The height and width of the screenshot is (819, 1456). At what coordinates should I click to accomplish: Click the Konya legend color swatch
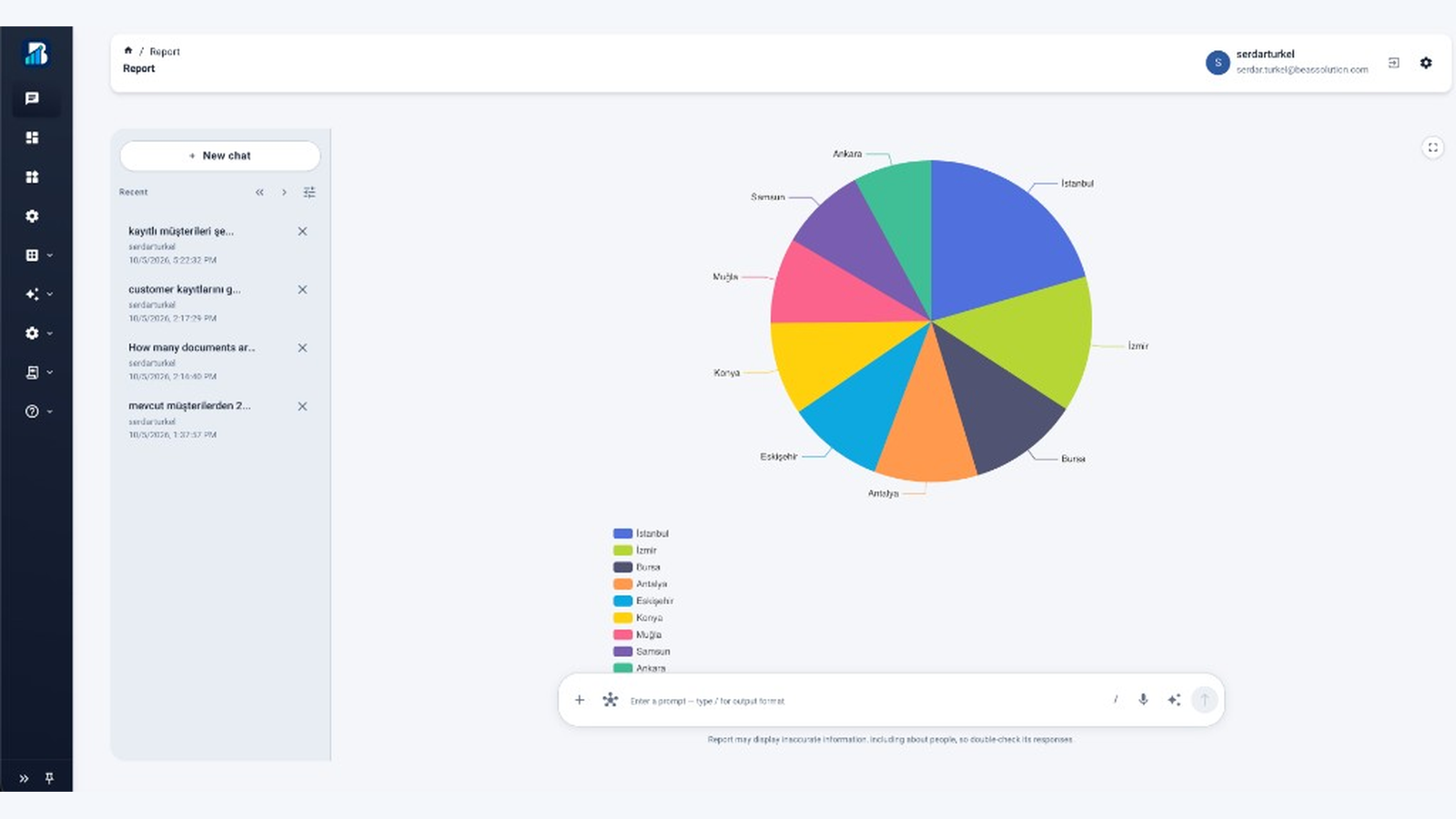click(x=622, y=618)
